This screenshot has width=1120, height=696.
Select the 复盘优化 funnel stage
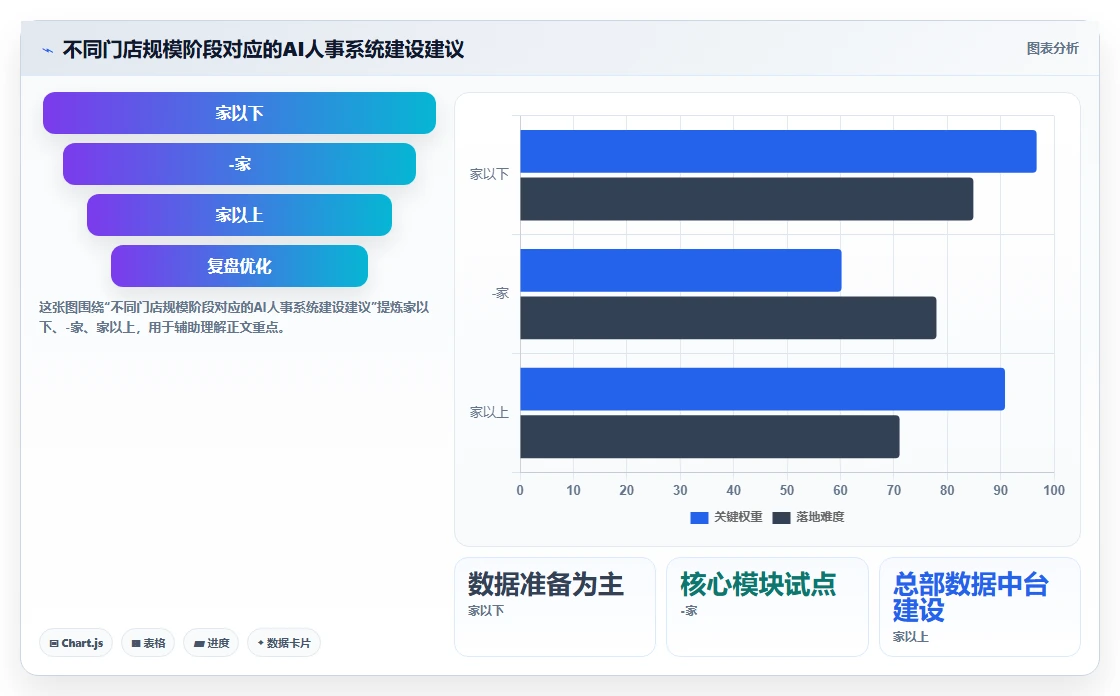coord(239,266)
